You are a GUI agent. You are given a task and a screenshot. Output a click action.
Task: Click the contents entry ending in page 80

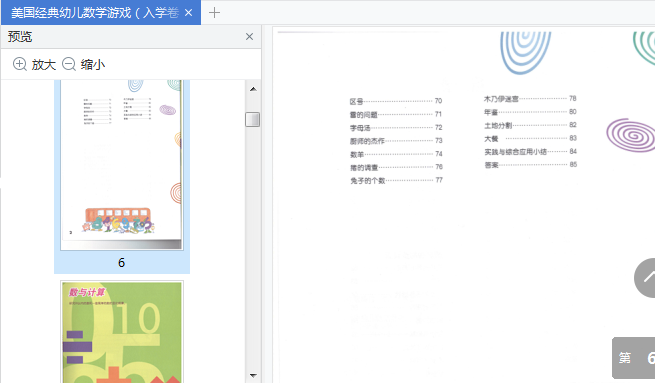coord(530,112)
